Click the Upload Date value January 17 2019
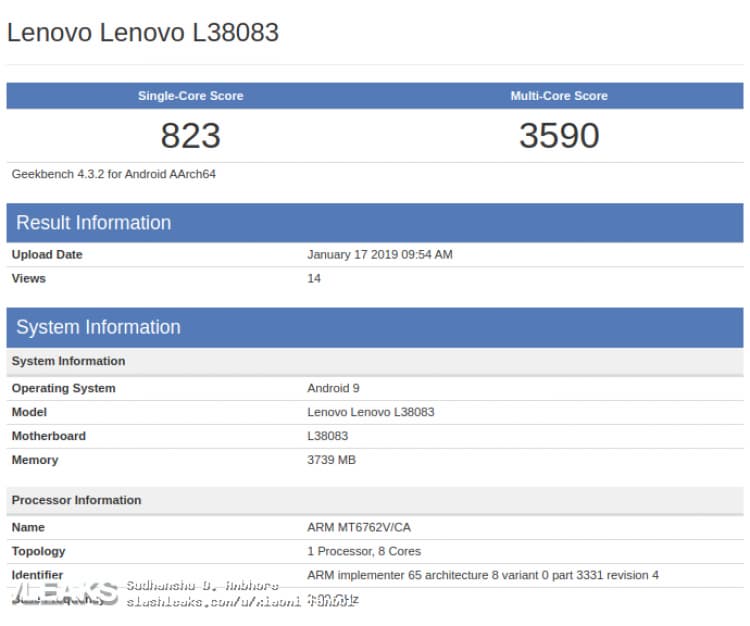This screenshot has height=626, width=750. pos(380,254)
